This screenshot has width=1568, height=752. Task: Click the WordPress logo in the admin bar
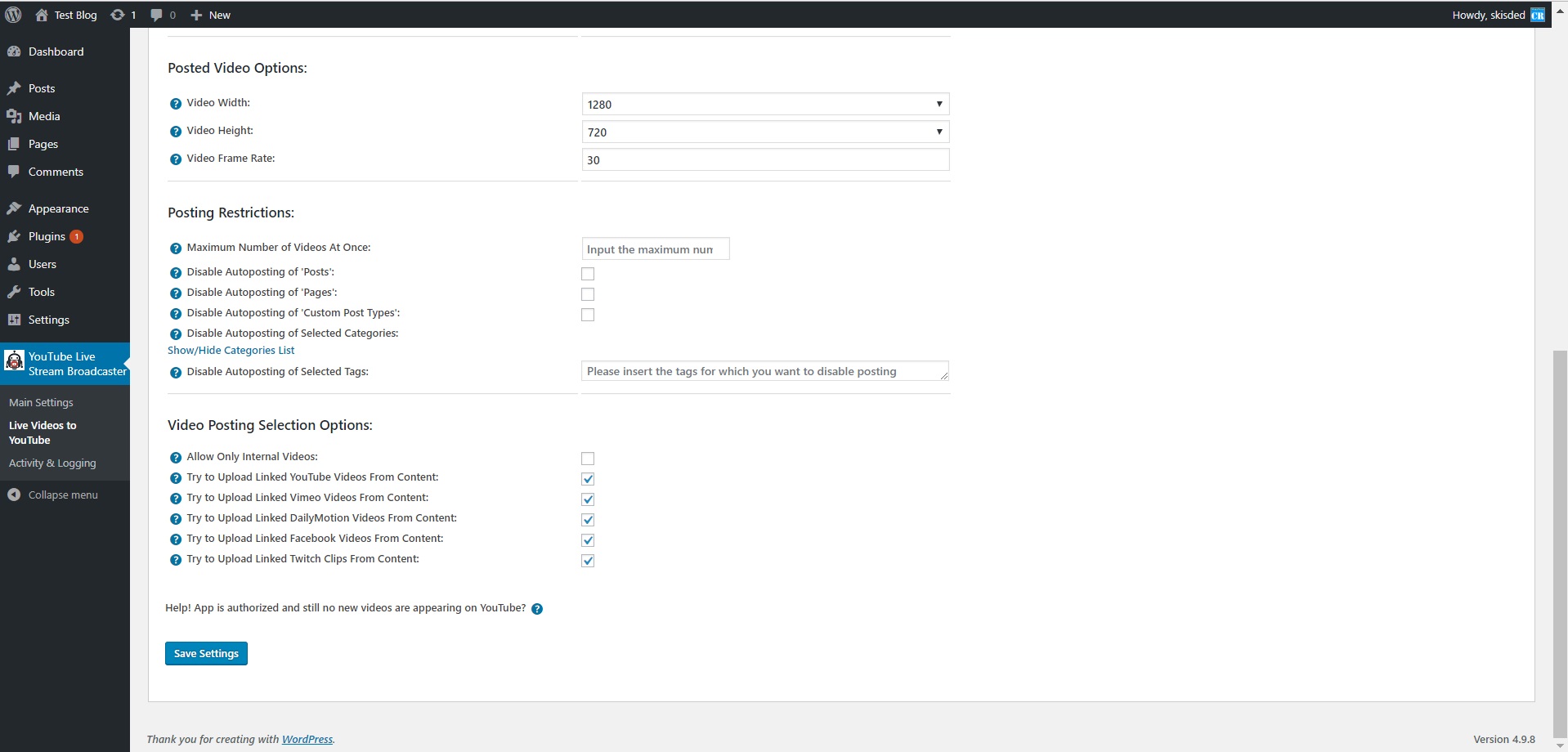(x=12, y=14)
